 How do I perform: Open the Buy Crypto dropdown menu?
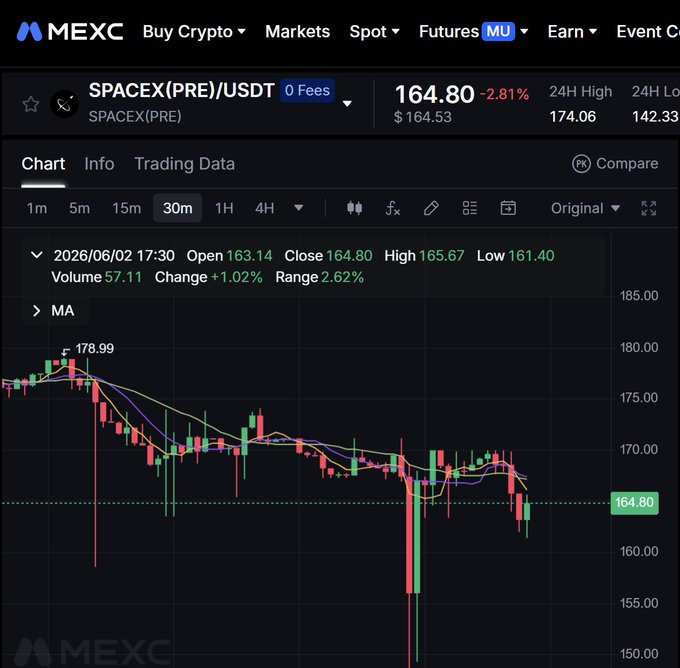(194, 32)
